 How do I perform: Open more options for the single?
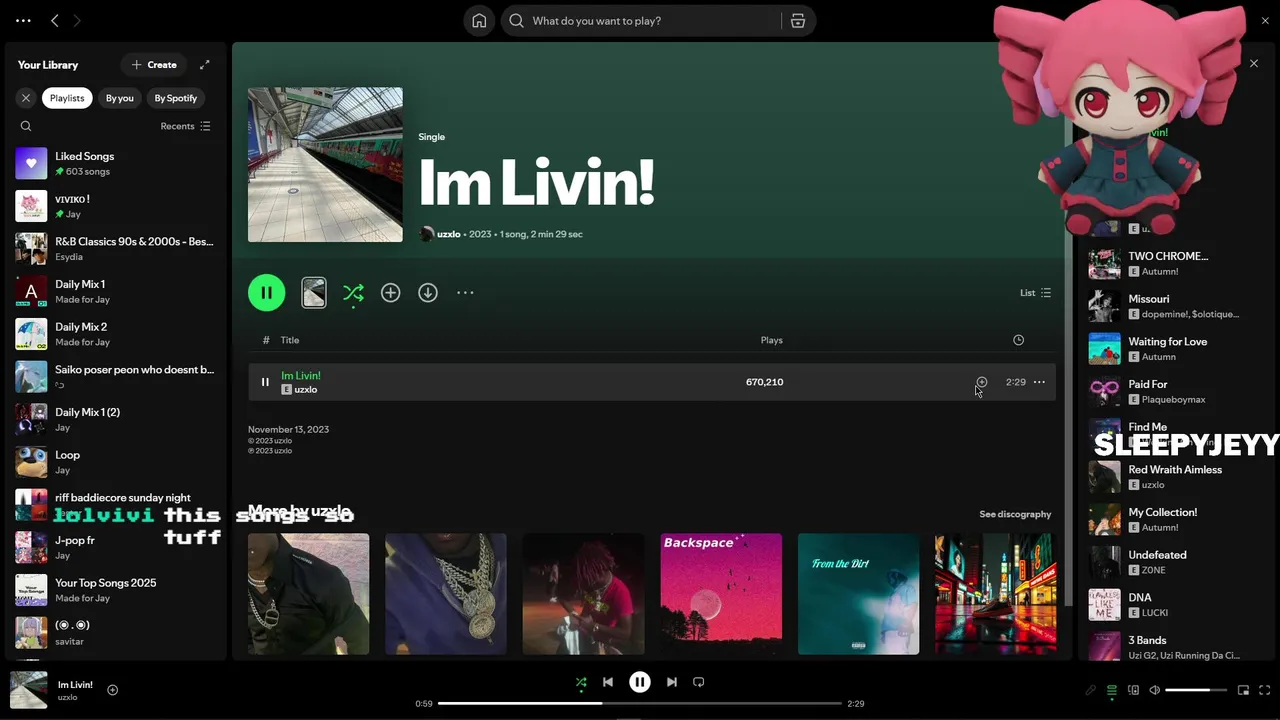pos(465,293)
